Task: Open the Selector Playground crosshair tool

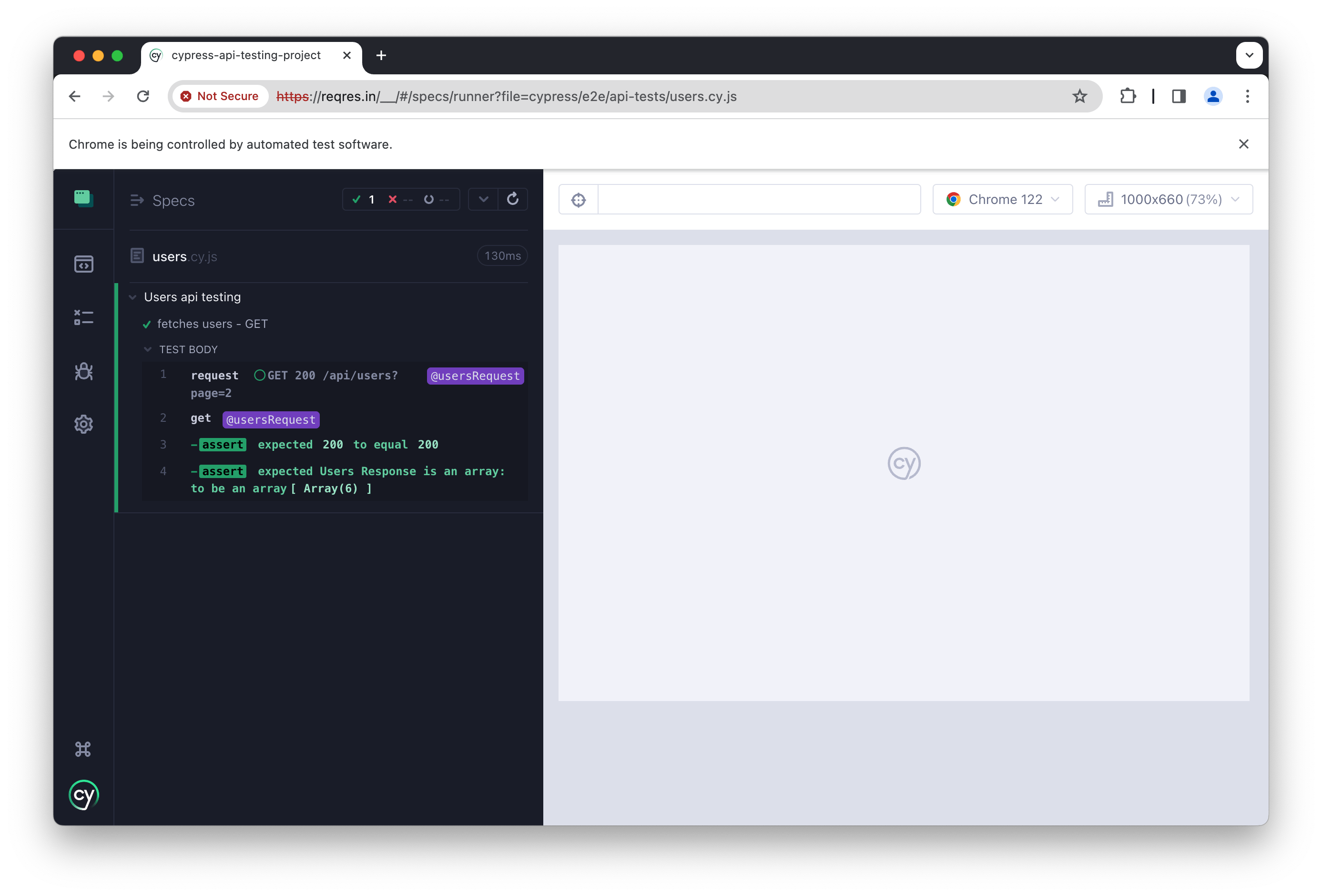Action: [x=578, y=199]
